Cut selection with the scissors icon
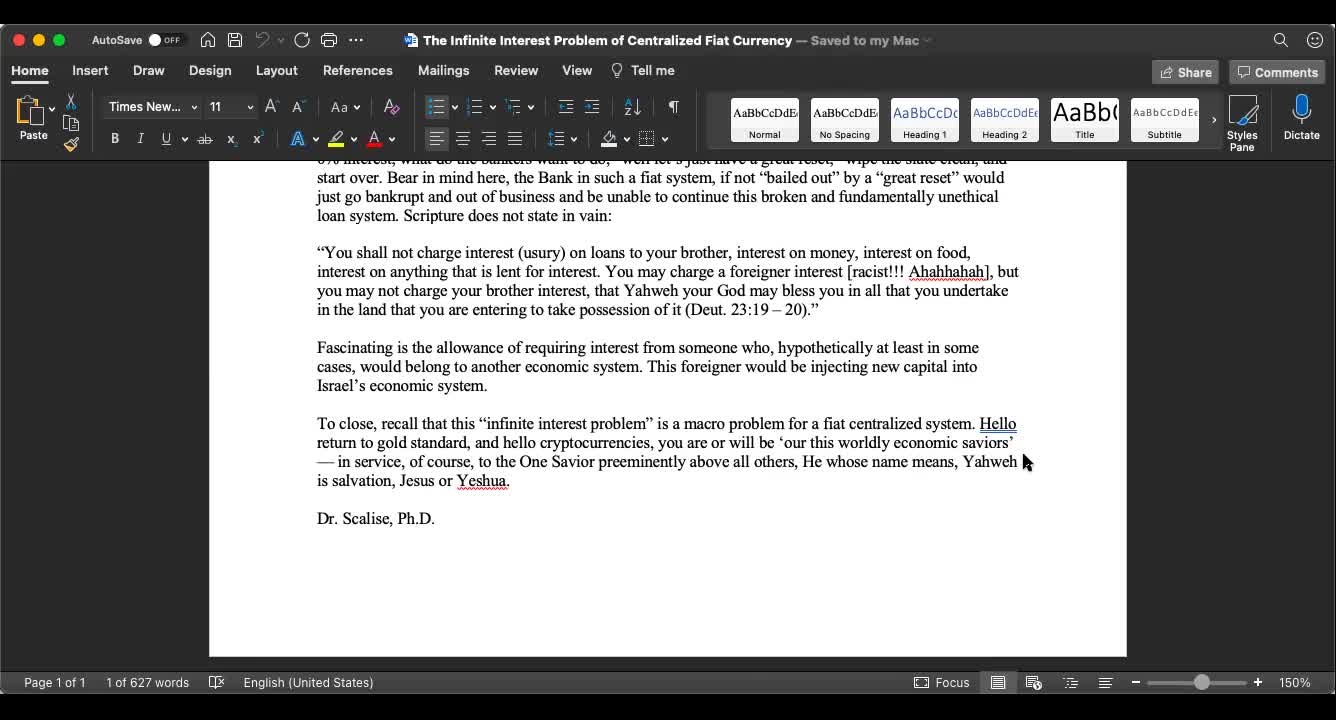The width and height of the screenshot is (1336, 720). pyautogui.click(x=71, y=102)
